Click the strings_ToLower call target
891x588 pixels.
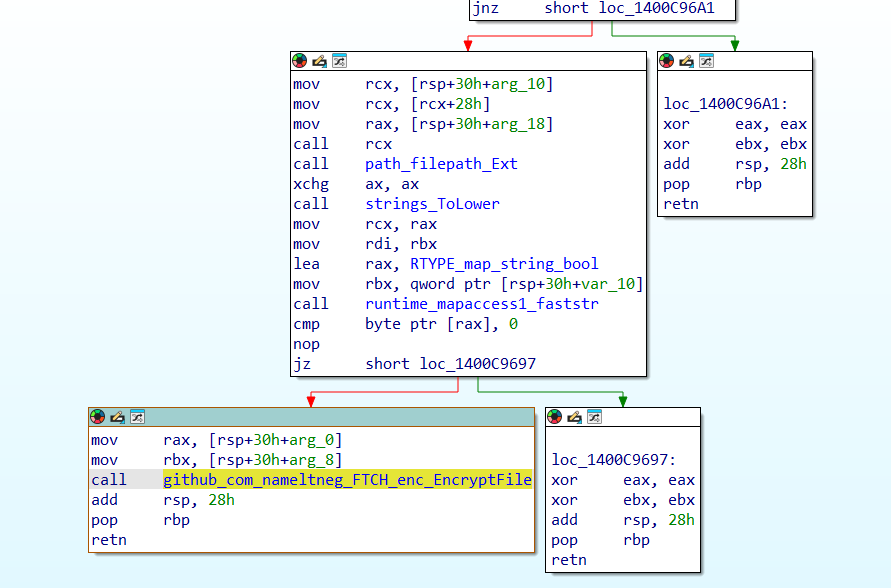click(x=432, y=204)
